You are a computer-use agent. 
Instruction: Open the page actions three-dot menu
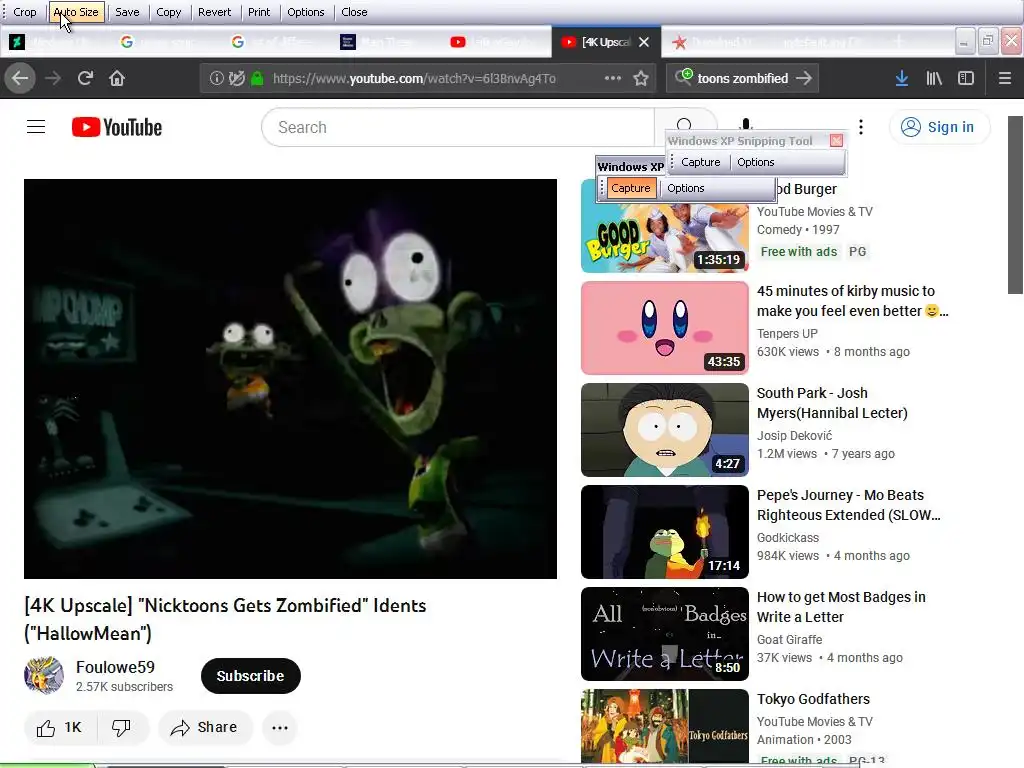pos(613,78)
